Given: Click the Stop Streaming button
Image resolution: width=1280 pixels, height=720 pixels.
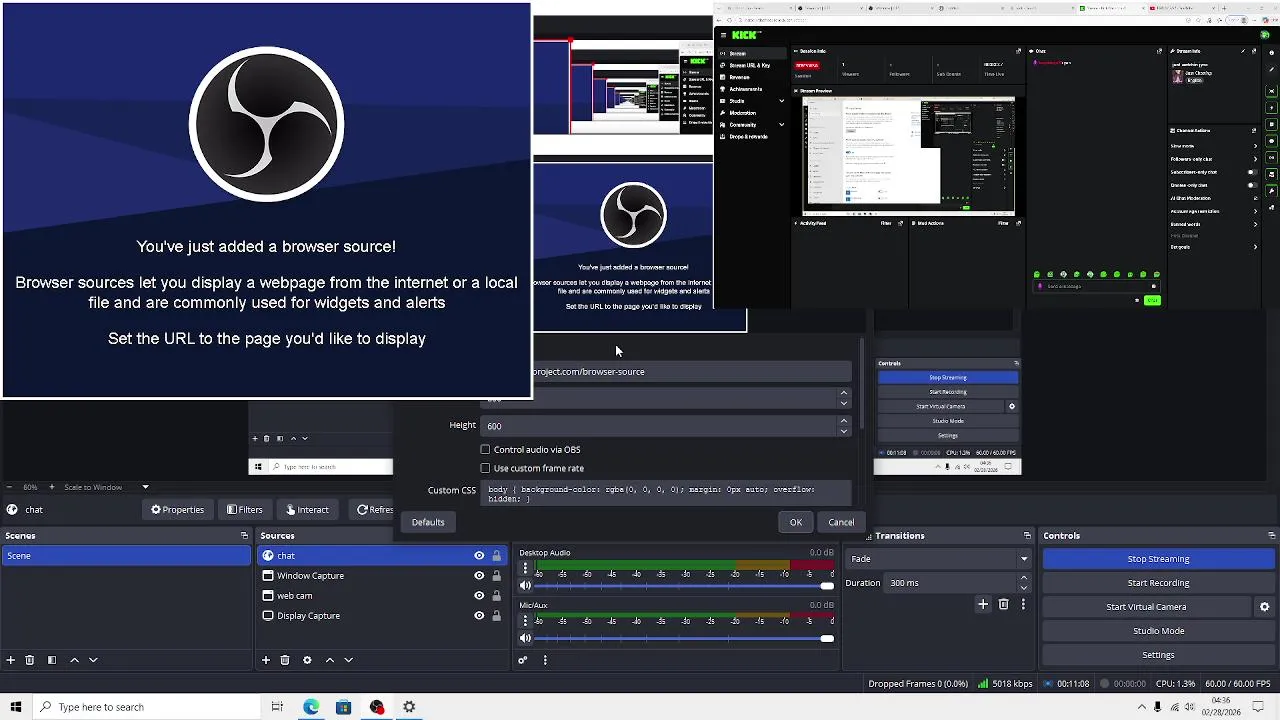Looking at the screenshot, I should point(1158,559).
